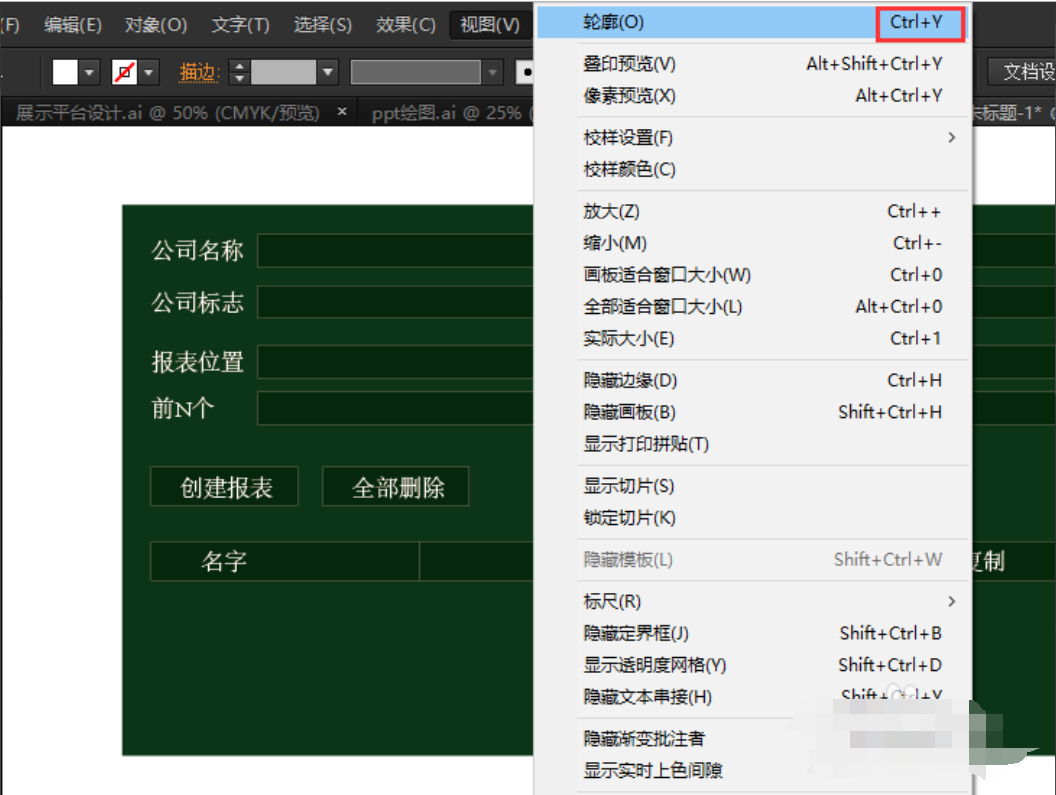Switch to 展示平台设计.ai document tab

(167, 113)
